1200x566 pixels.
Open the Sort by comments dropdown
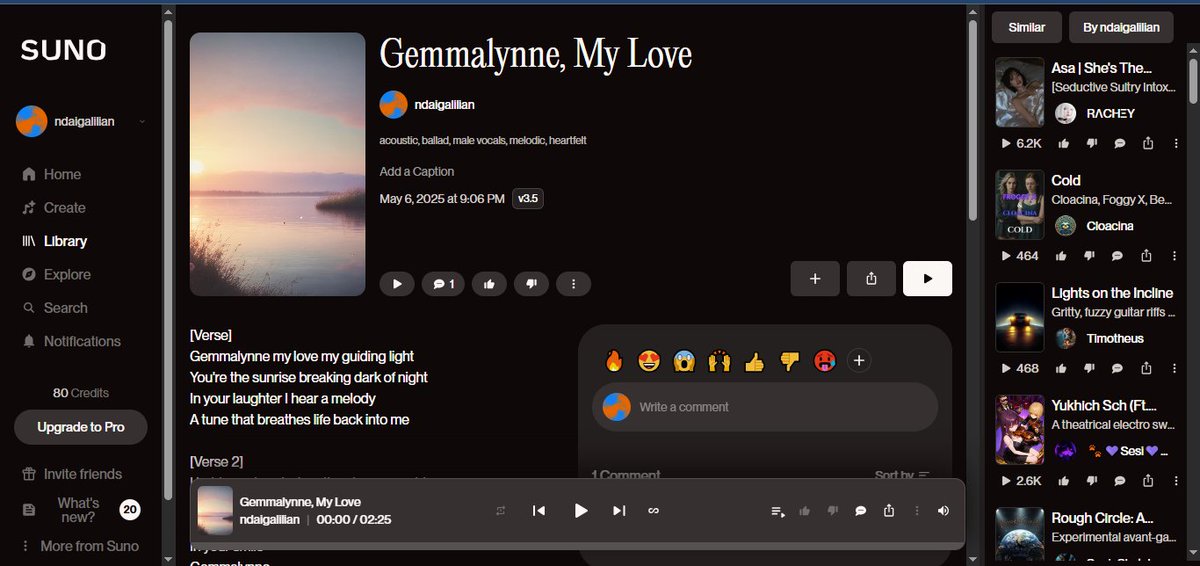(902, 475)
